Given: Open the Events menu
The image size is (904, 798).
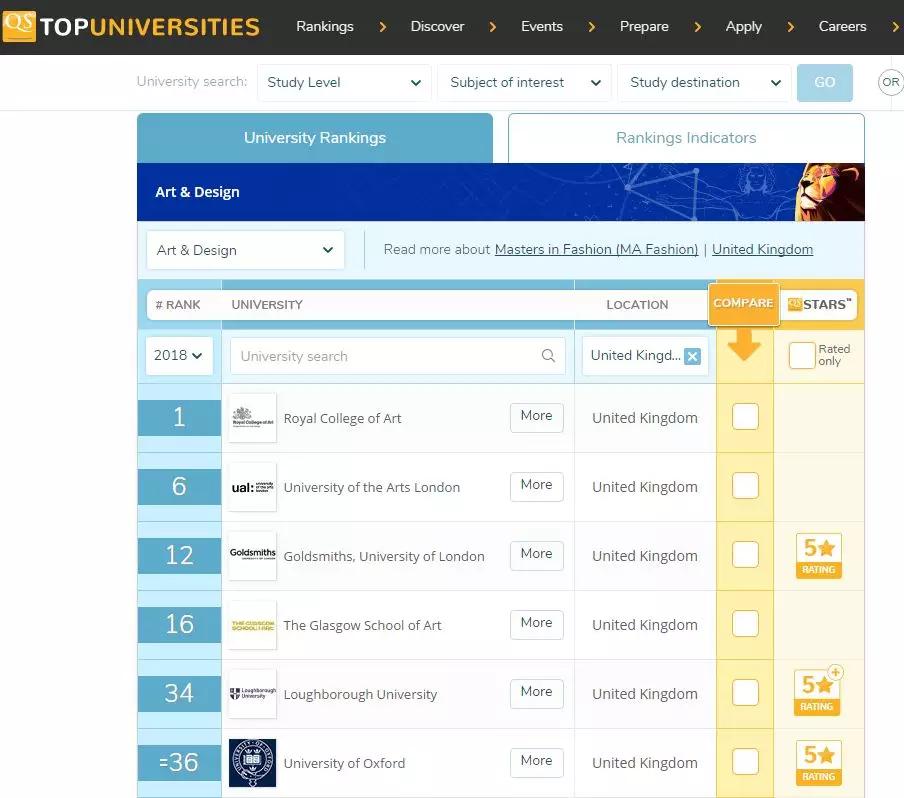Looking at the screenshot, I should [542, 27].
